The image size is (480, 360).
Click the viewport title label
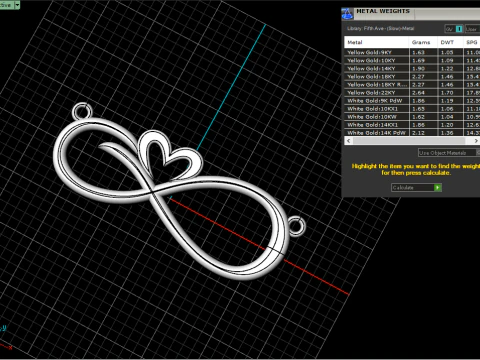[x=6, y=5]
